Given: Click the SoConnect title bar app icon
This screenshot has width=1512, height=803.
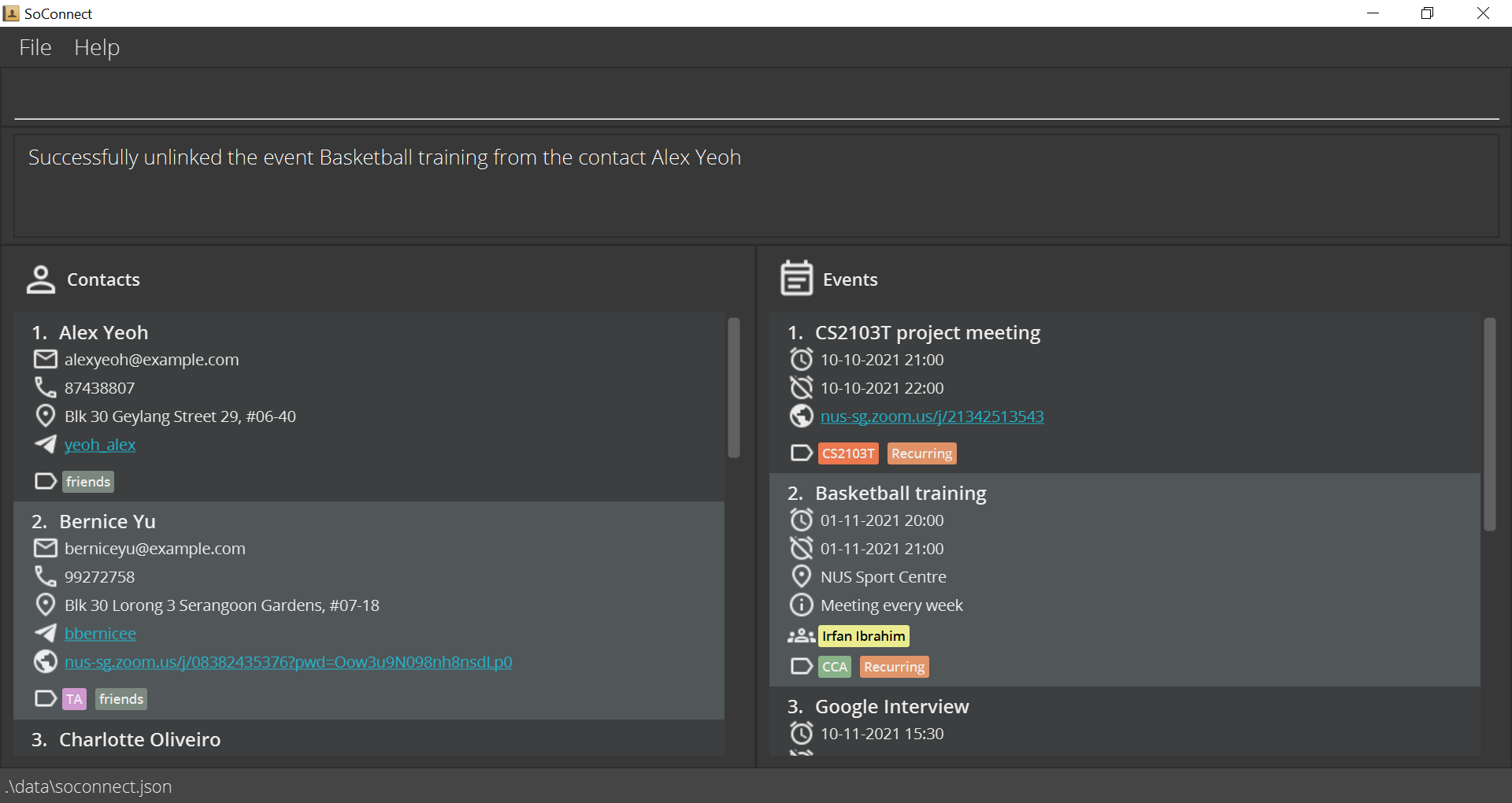Looking at the screenshot, I should [x=11, y=13].
